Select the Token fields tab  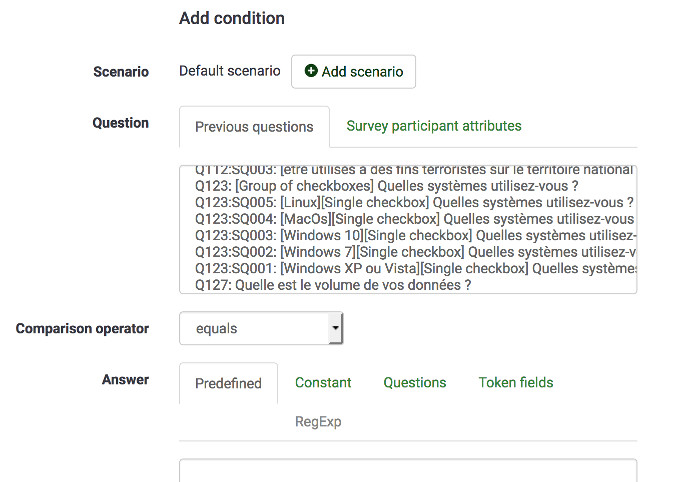pos(515,382)
